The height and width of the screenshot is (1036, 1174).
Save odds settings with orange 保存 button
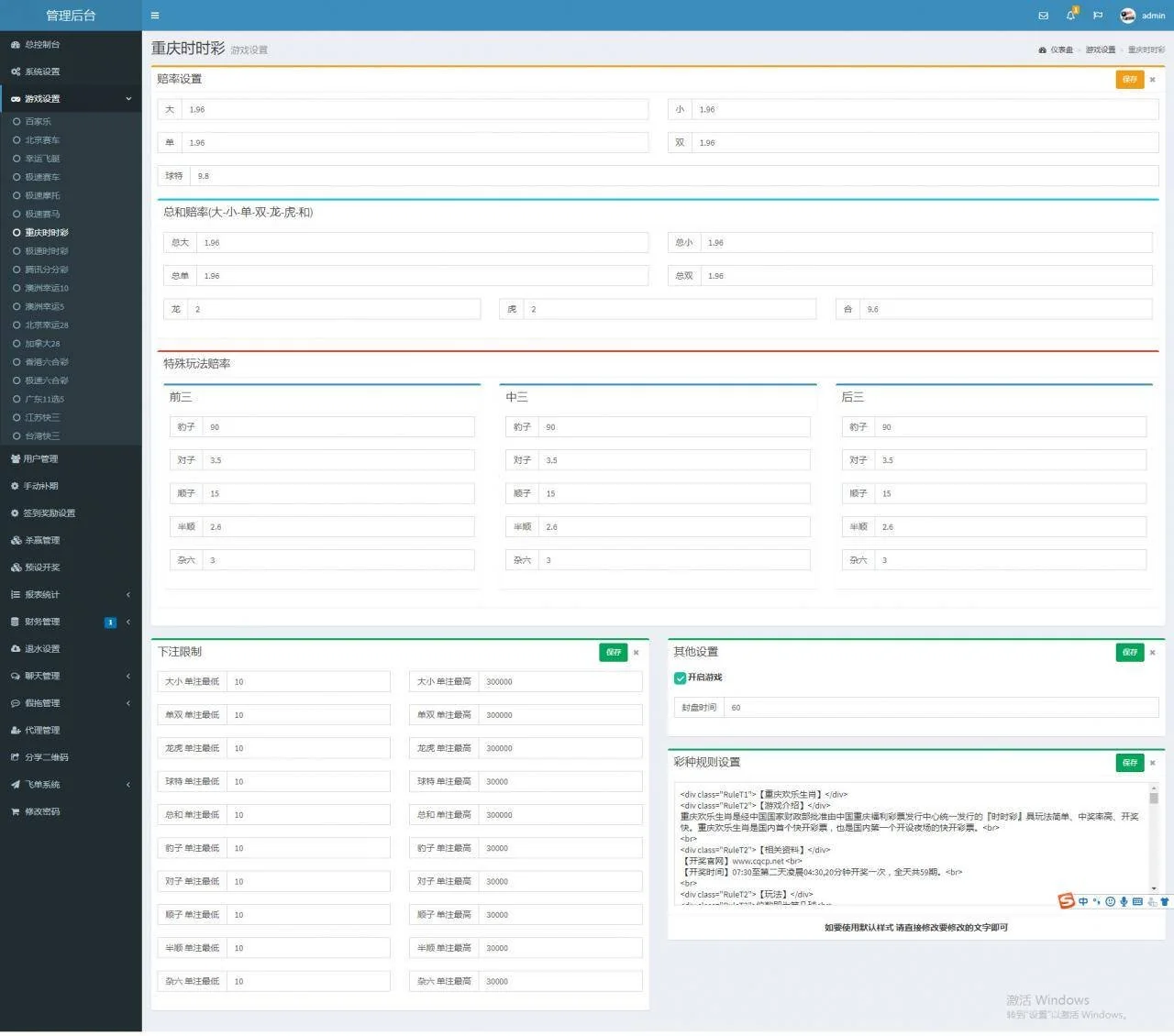click(1129, 80)
